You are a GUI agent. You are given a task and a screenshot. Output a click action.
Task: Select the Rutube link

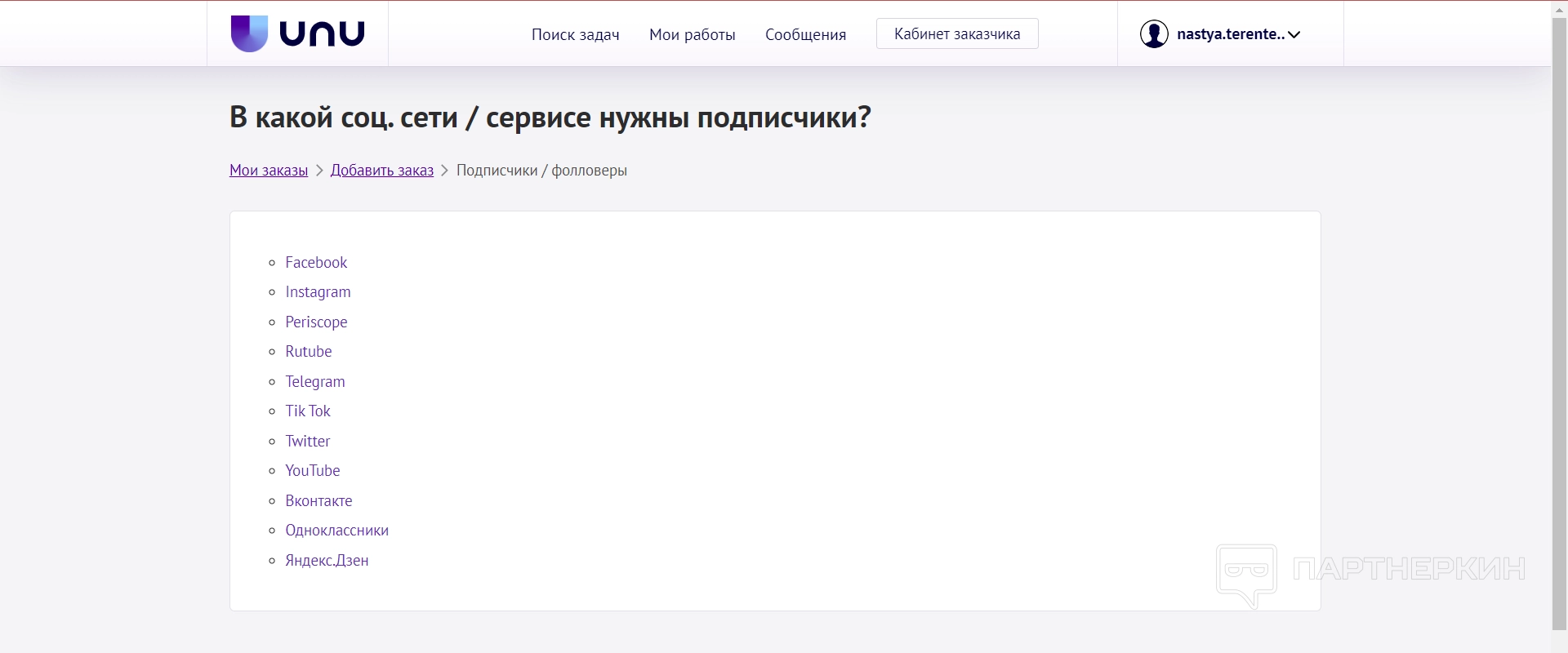pyautogui.click(x=308, y=351)
